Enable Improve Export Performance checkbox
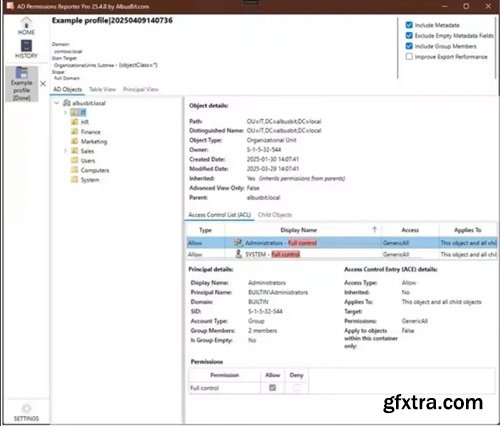Viewport: 500px width, 426px height. 409,57
